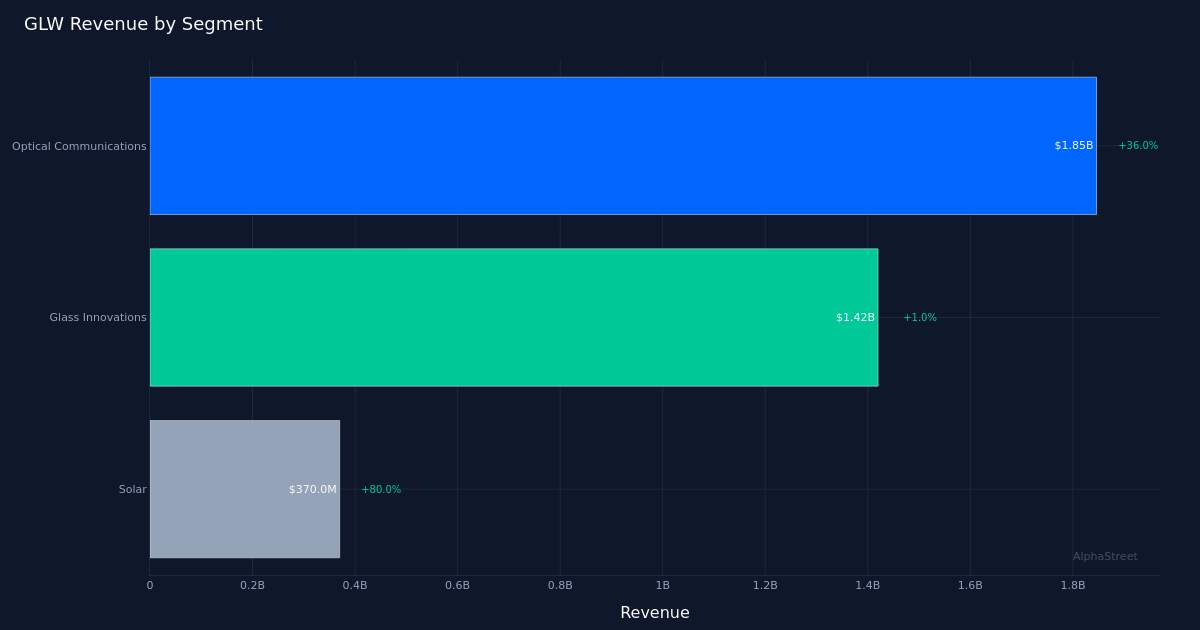
Task: Click the chart title GLW Revenue by Segment
Action: [143, 23]
